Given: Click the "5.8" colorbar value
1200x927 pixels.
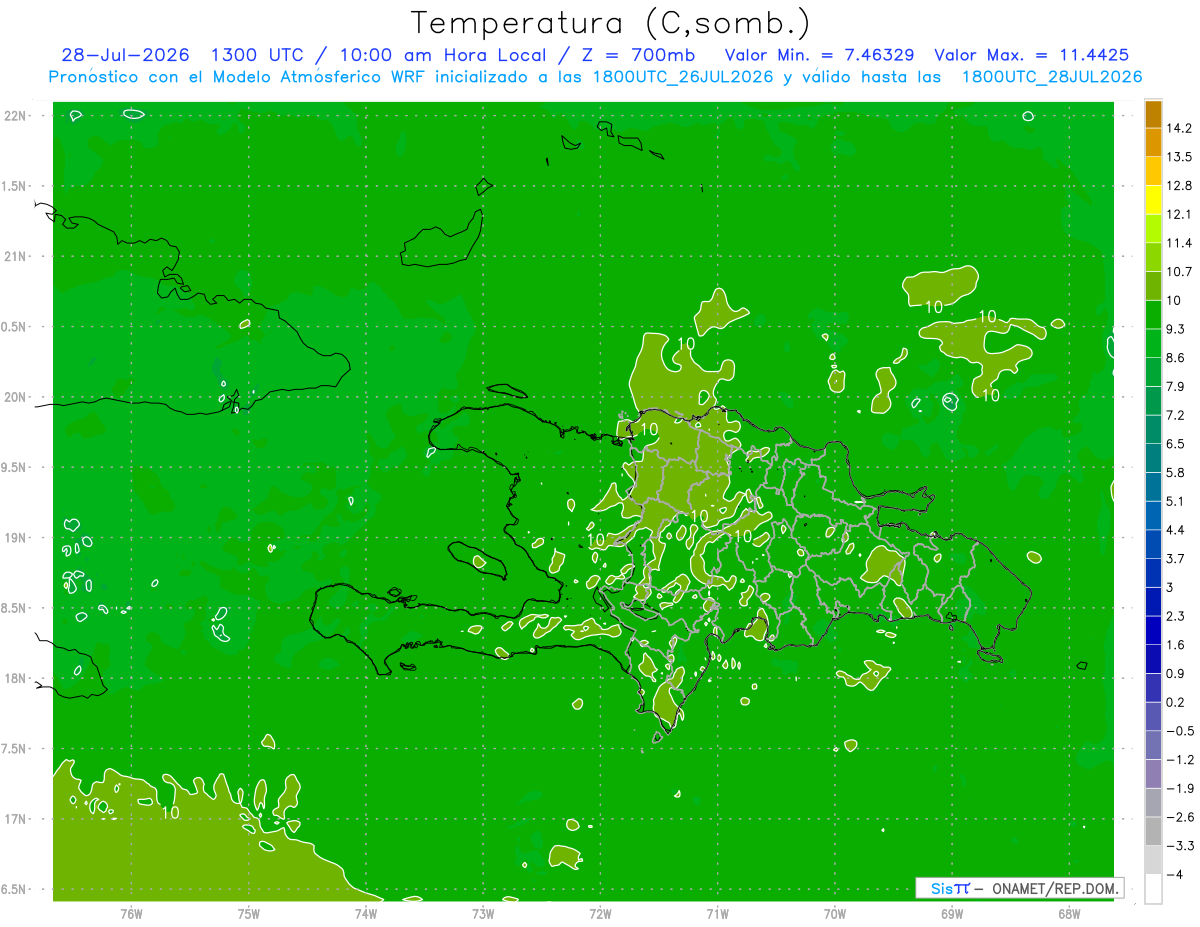Looking at the screenshot, I should coord(1176,472).
